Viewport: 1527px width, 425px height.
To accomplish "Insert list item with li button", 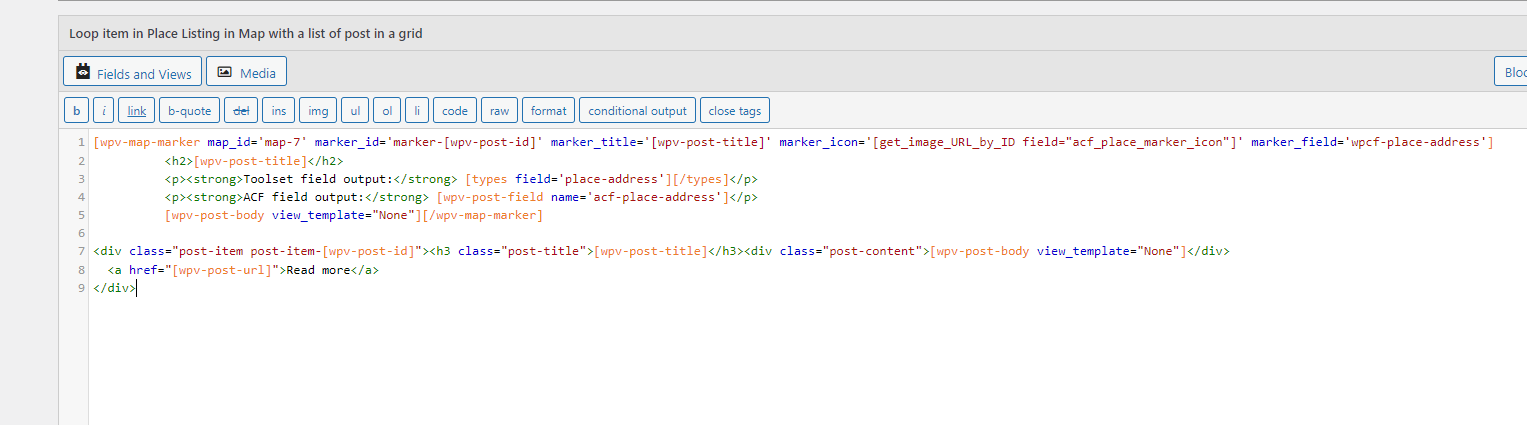I will (x=417, y=110).
